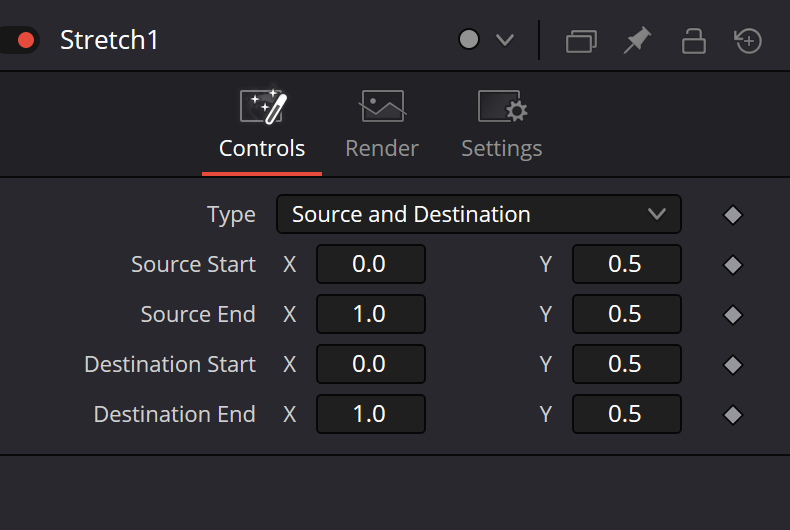Click the Destination End label

[175, 414]
